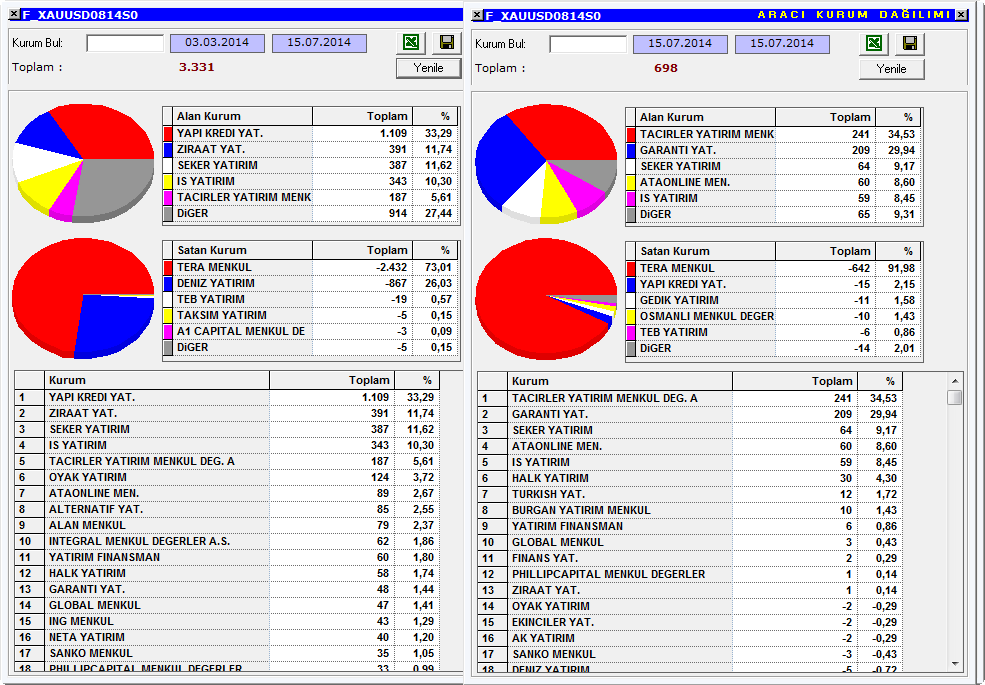
Task: Select ZIRAAT YAT. row in left list
Action: [227, 414]
